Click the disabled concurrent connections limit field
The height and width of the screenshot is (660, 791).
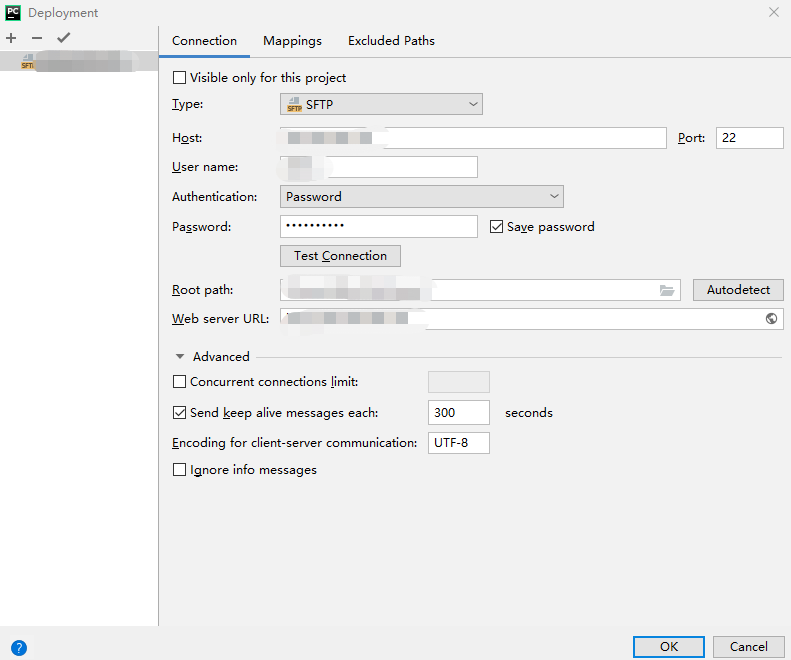tap(459, 382)
